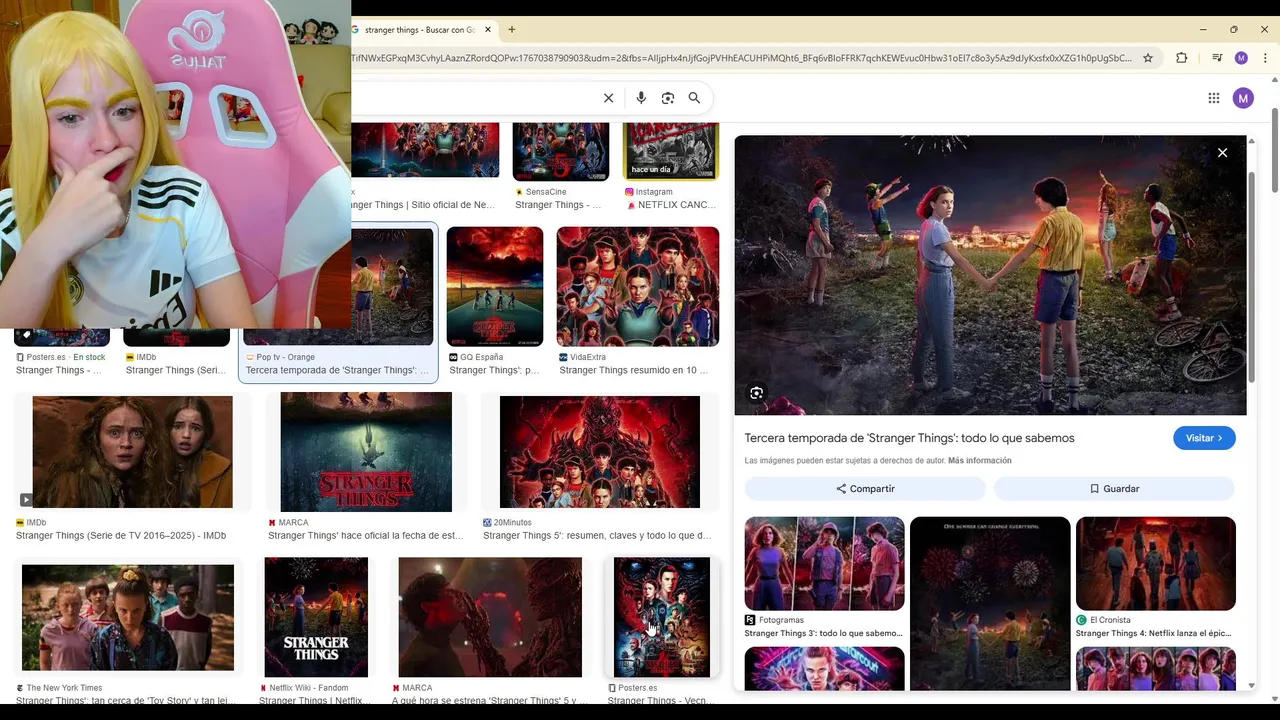Click the 'GQ España' source label
The height and width of the screenshot is (720, 1280).
point(476,357)
